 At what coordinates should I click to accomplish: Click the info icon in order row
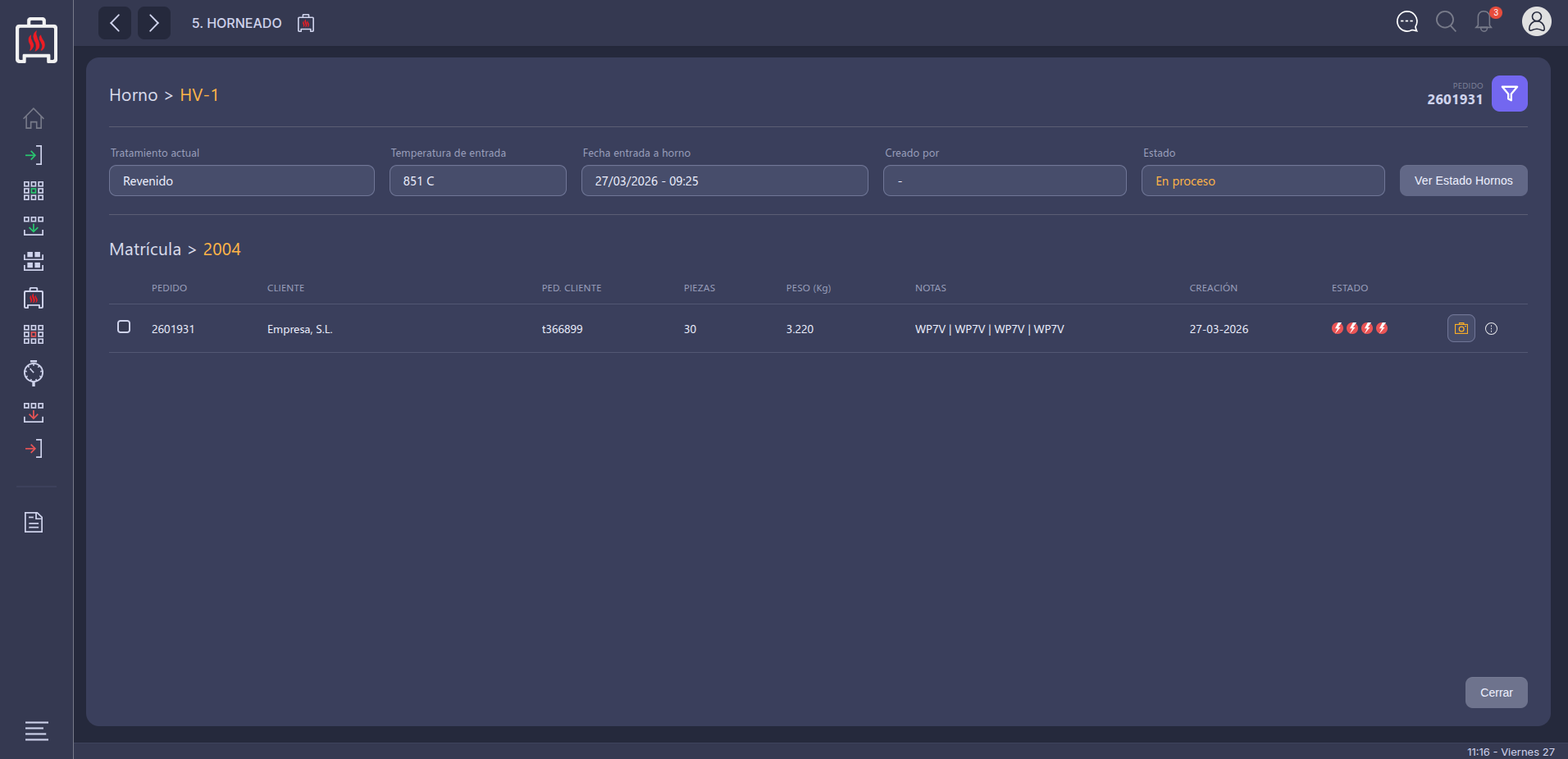[x=1491, y=329]
